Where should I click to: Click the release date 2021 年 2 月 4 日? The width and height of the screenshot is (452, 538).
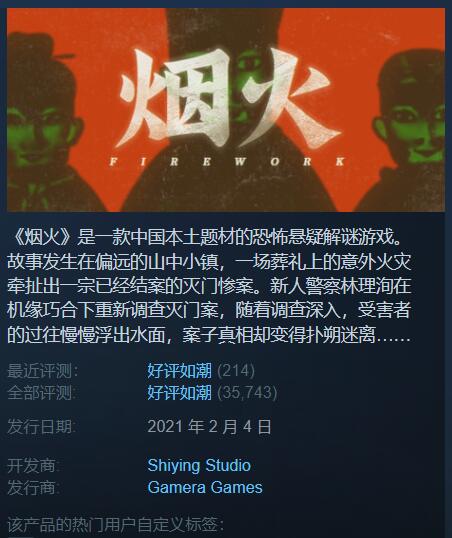pyautogui.click(x=209, y=427)
